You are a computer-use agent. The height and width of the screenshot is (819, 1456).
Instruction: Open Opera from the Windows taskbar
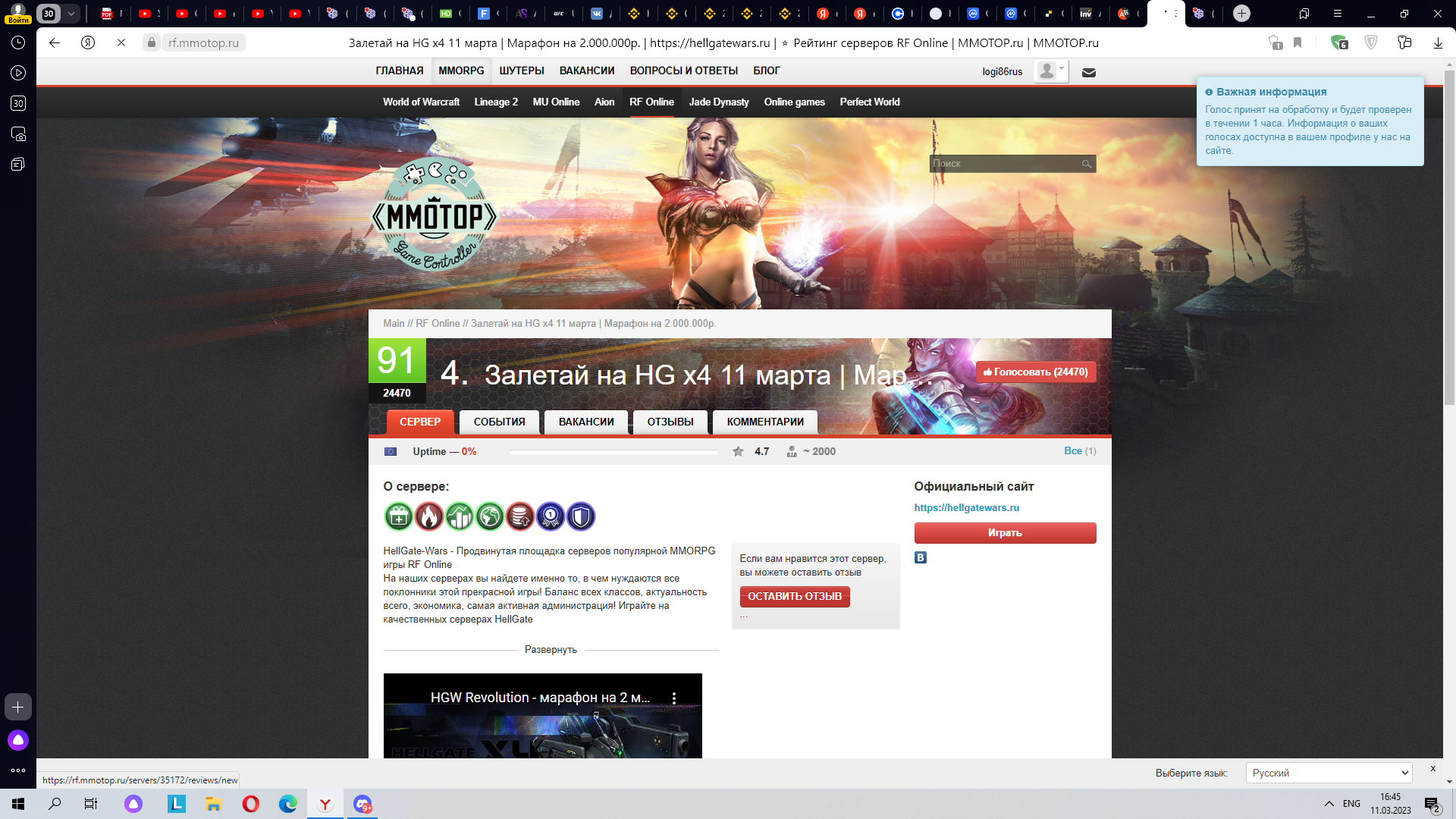click(251, 804)
